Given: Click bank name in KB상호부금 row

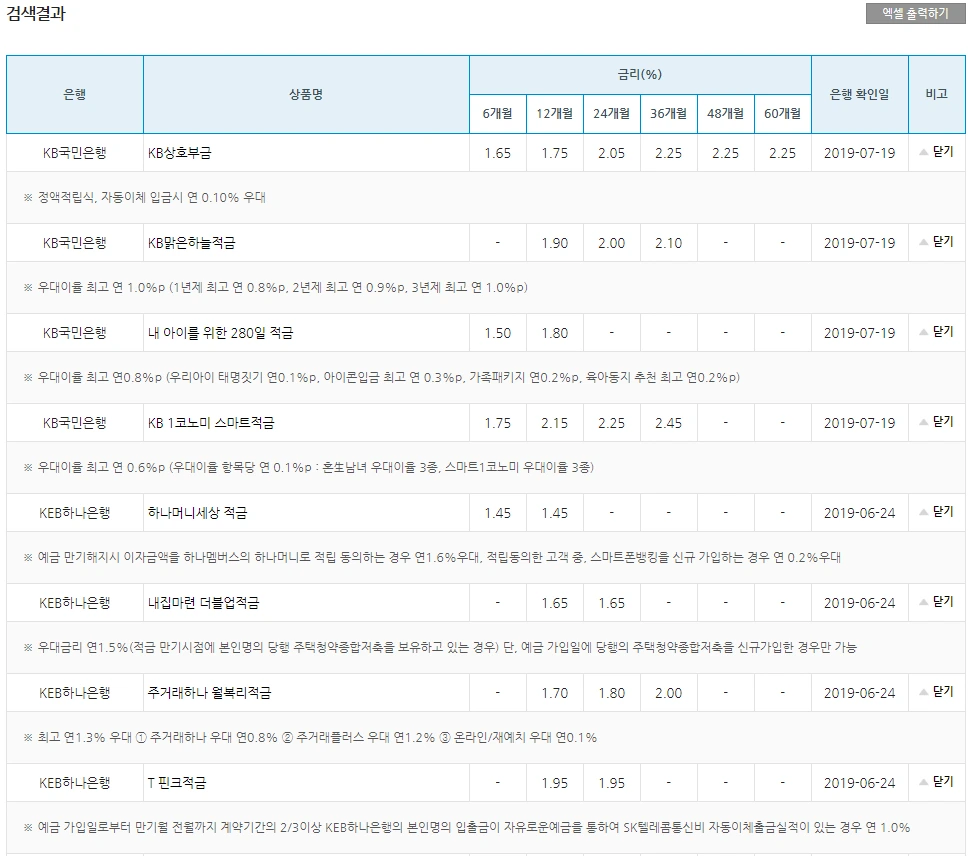Looking at the screenshot, I should pyautogui.click(x=75, y=153).
